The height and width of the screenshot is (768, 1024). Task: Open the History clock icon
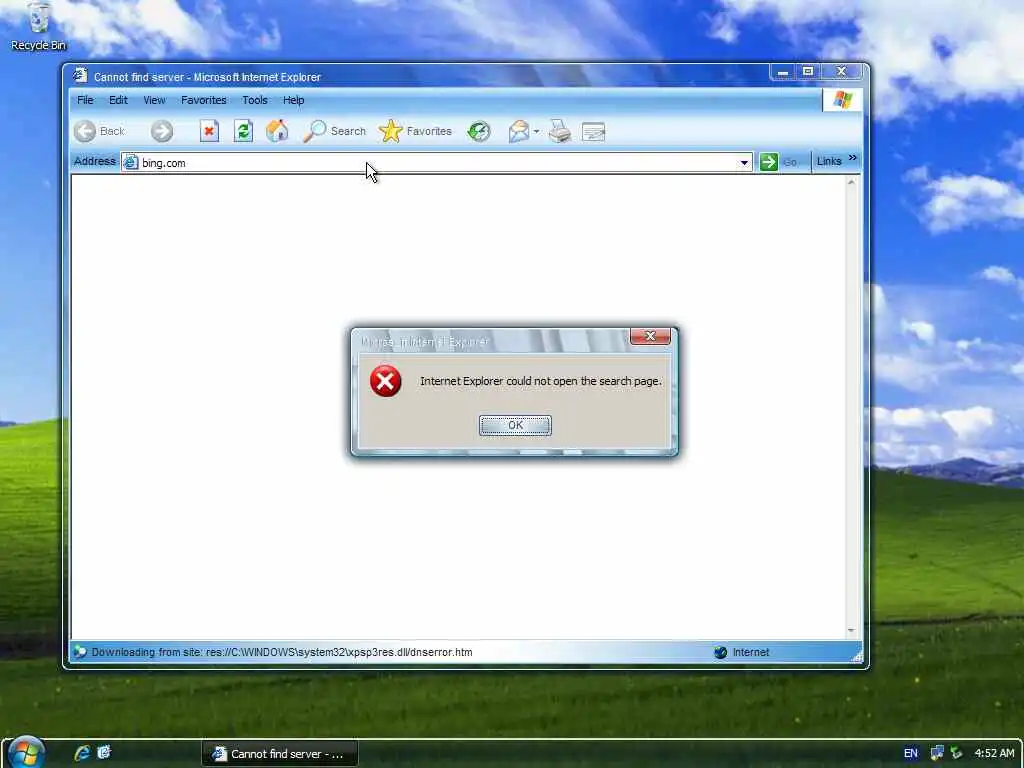tap(479, 131)
